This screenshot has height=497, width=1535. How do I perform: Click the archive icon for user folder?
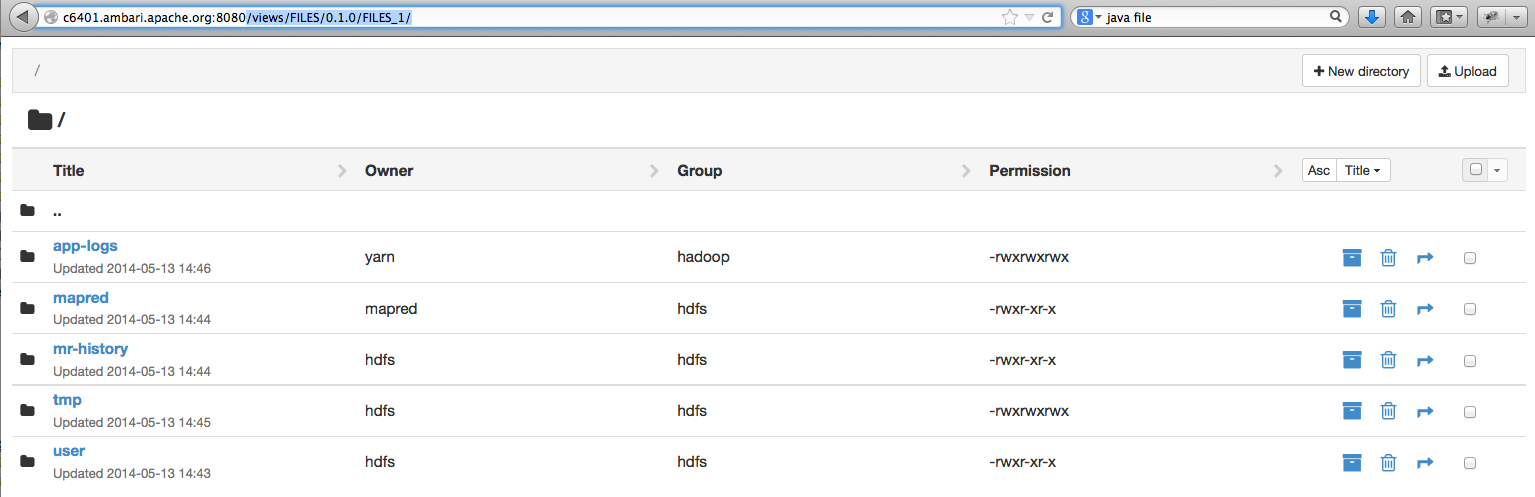coord(1352,462)
